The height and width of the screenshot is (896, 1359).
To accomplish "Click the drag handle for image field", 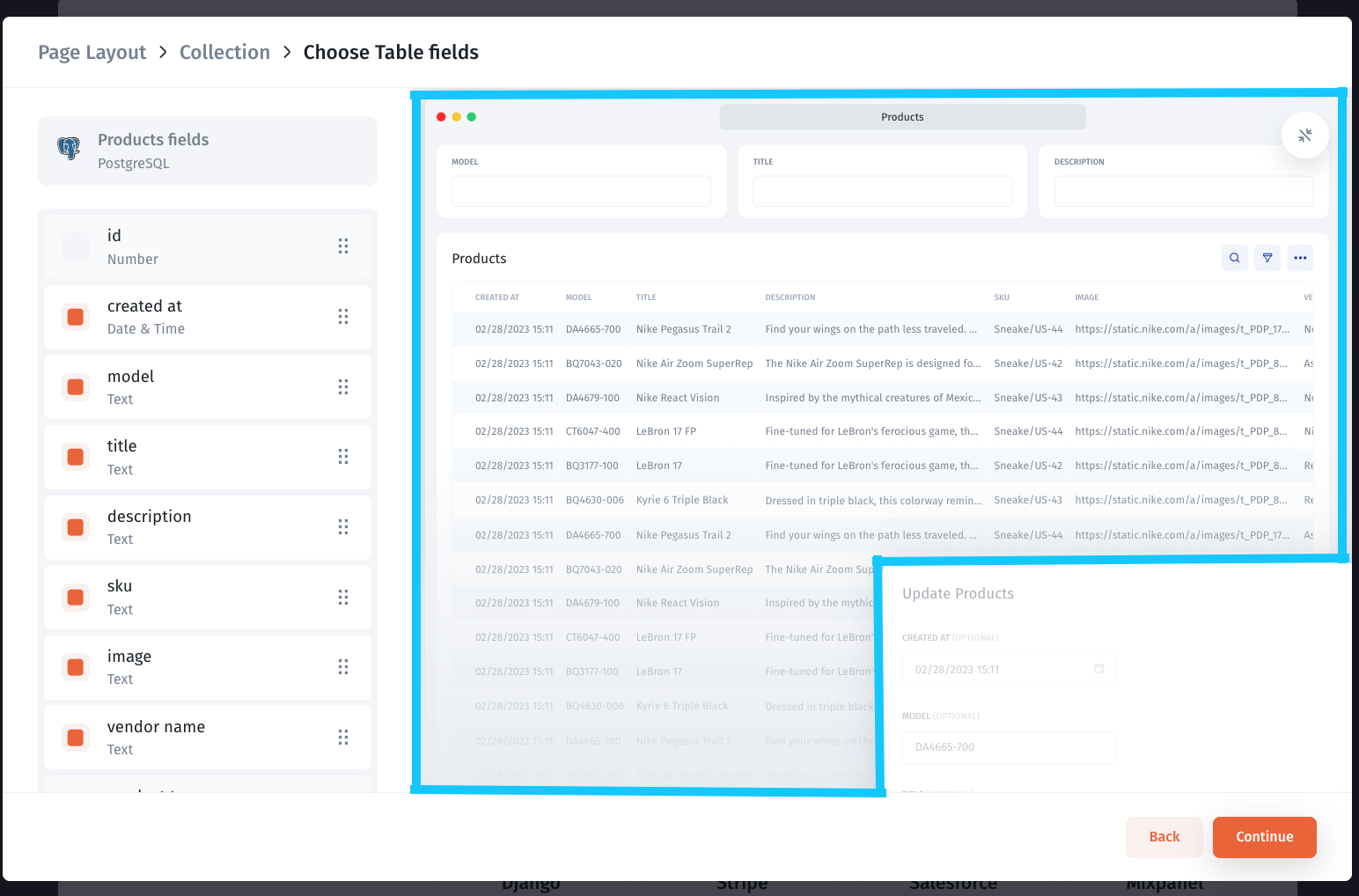I will click(343, 667).
